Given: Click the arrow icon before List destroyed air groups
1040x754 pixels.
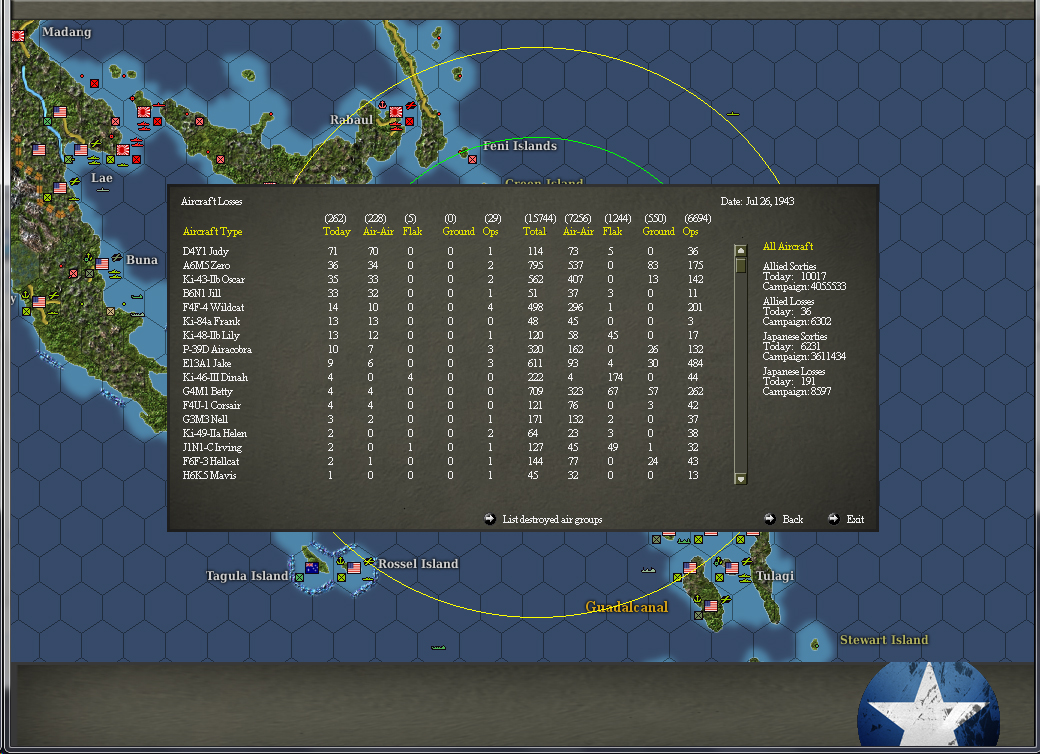Looking at the screenshot, I should pyautogui.click(x=490, y=519).
